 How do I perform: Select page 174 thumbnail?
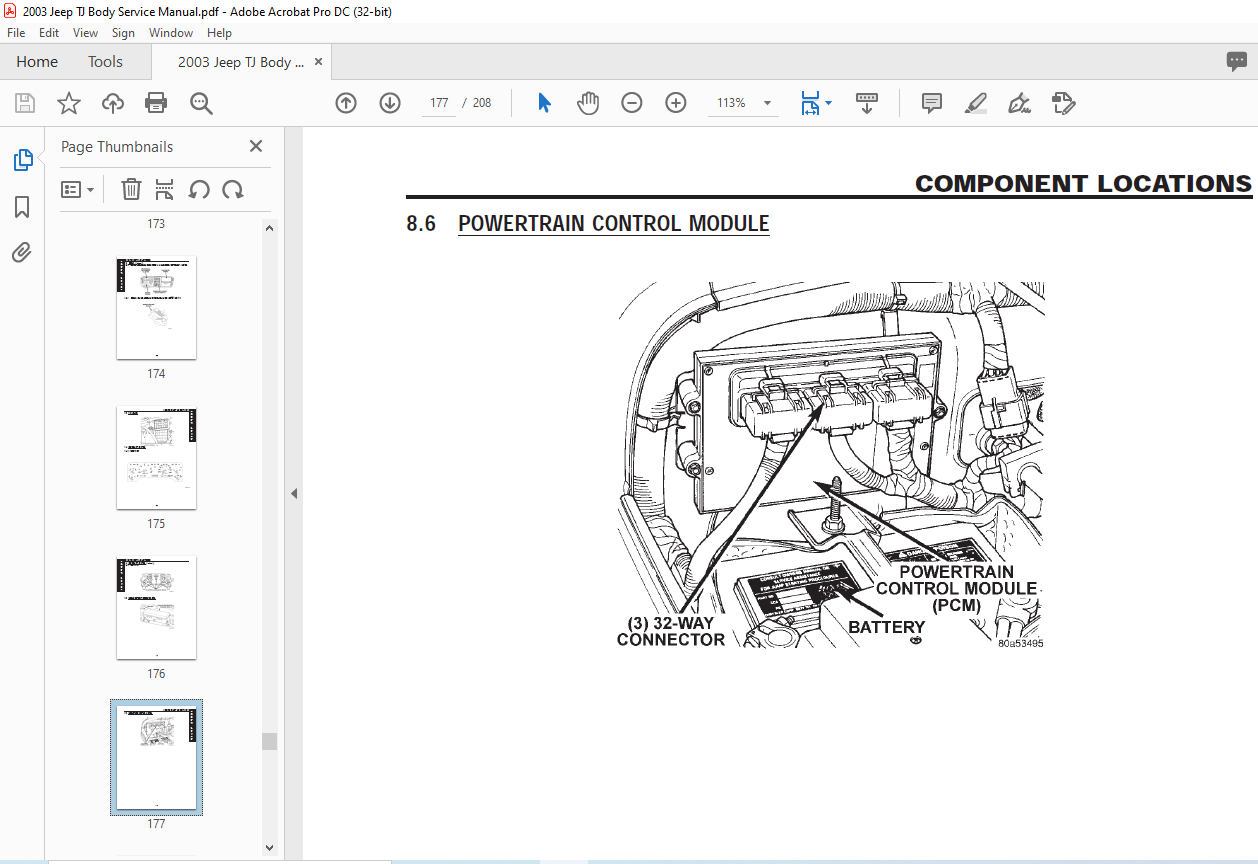point(156,308)
